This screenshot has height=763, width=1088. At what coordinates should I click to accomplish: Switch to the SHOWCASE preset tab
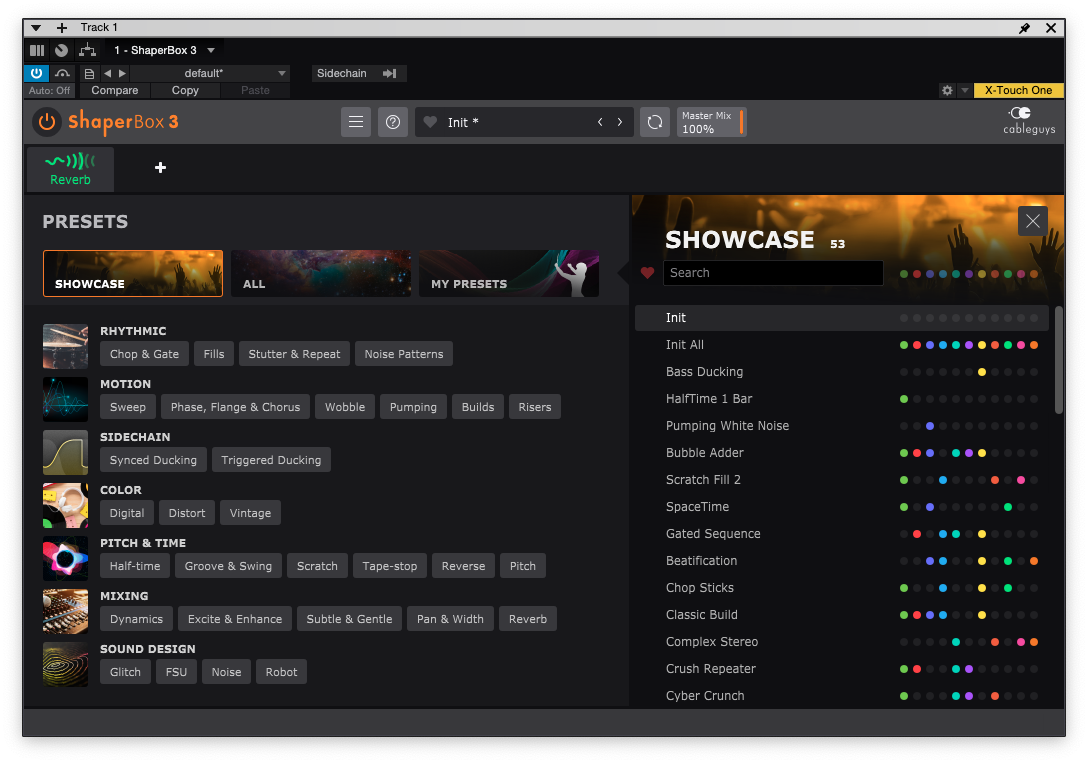[x=133, y=273]
